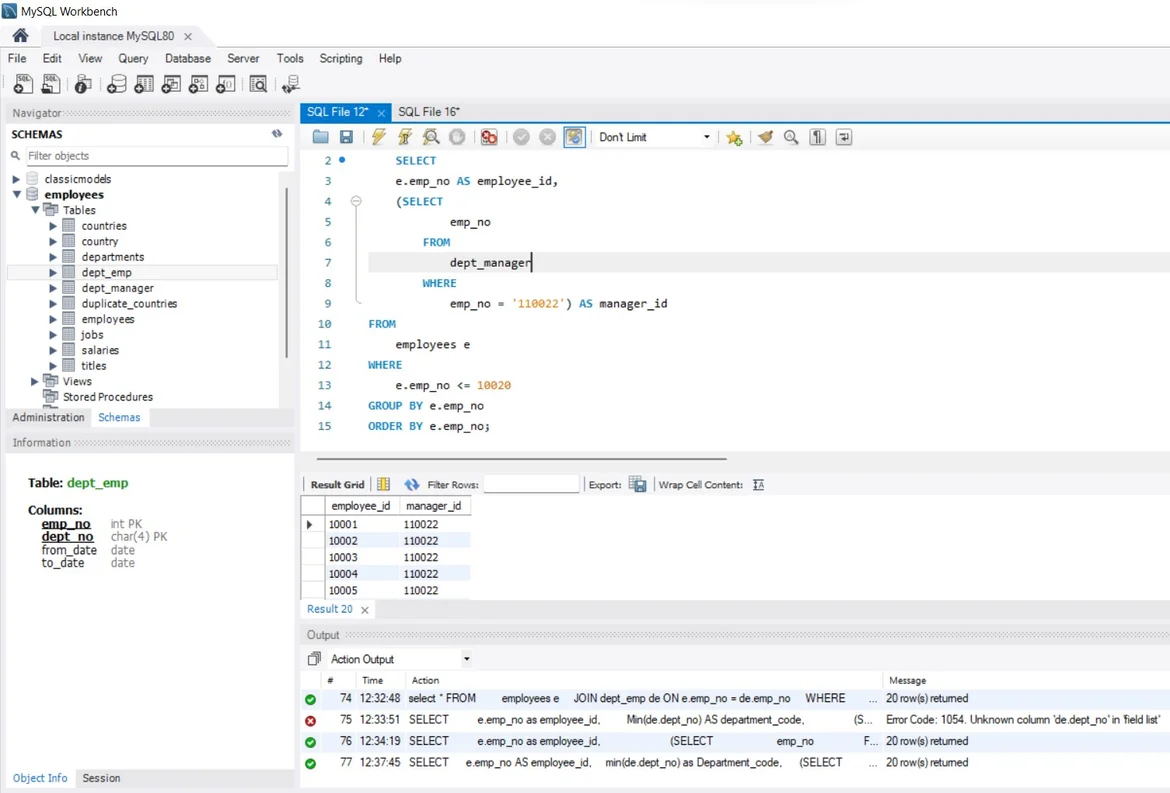
Task: Toggle the auto-commit mode button
Action: point(574,137)
